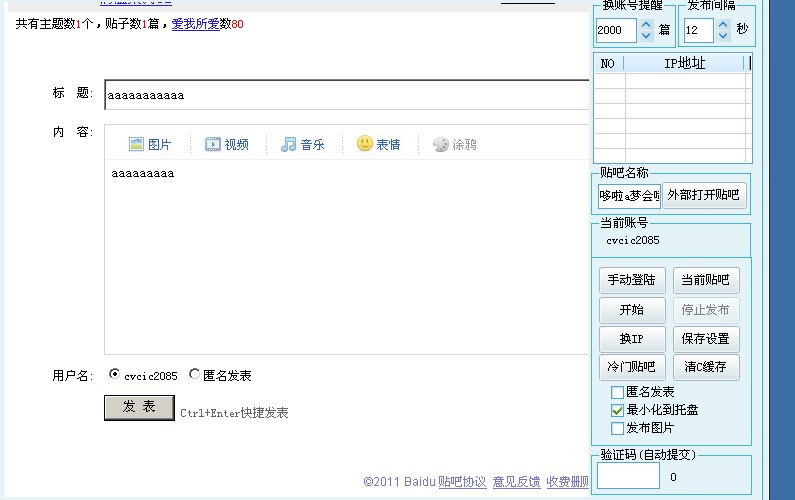
Task: Add music via 音乐 icon
Action: point(303,145)
